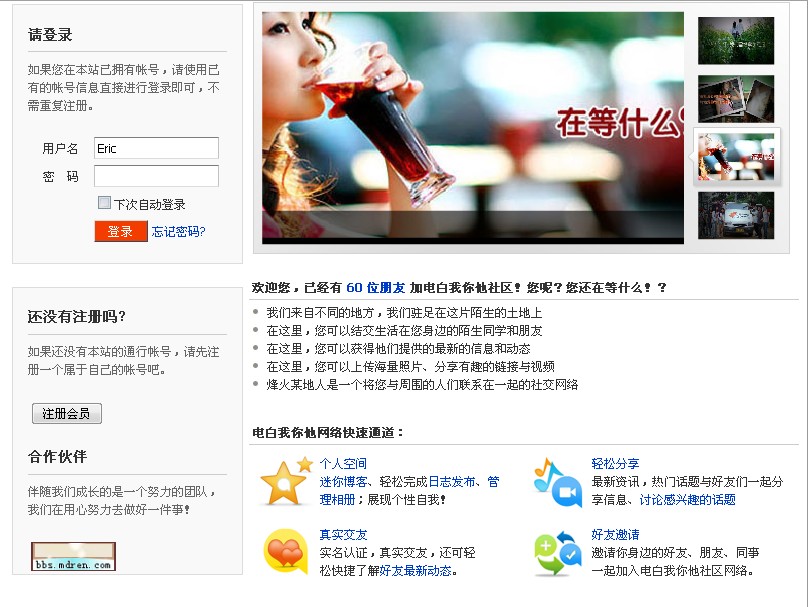Image resolution: width=808 pixels, height=607 pixels.
Task: Open the 讨论感兴趣的话题 link
Action: [687, 500]
